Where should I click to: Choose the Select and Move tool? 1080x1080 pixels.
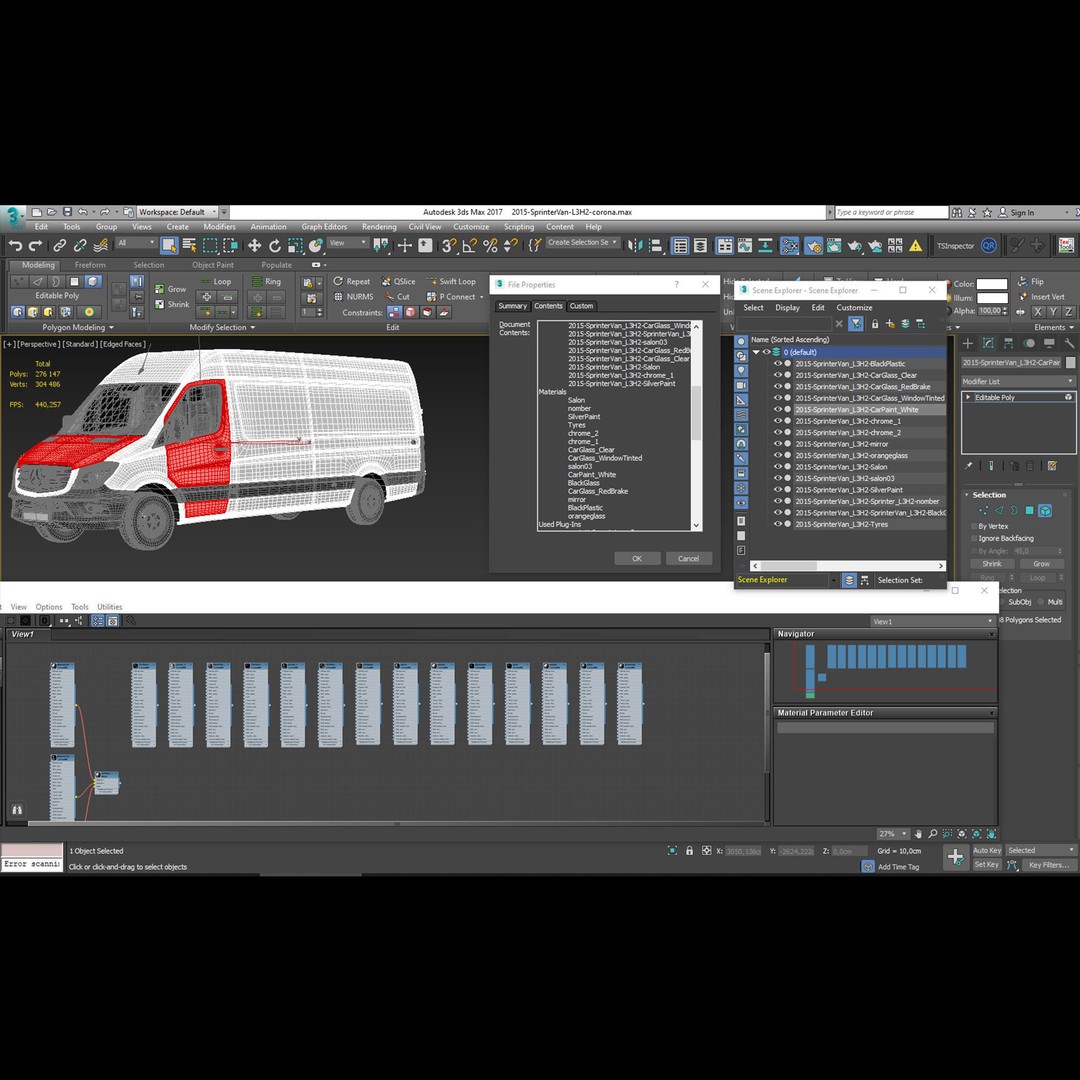pos(254,245)
